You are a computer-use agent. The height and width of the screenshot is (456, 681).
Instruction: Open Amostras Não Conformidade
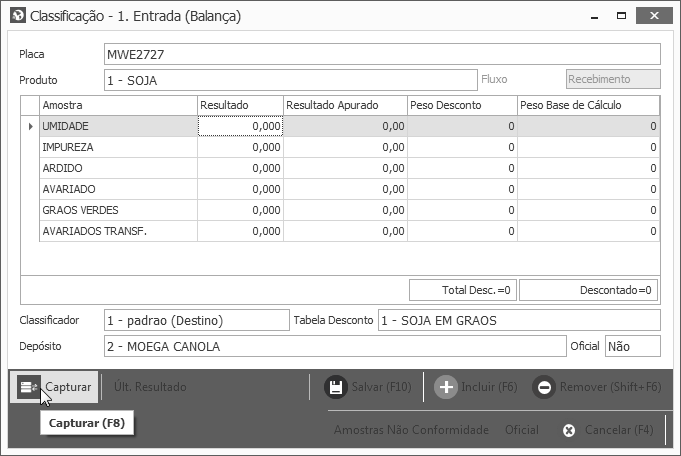[x=411, y=430]
